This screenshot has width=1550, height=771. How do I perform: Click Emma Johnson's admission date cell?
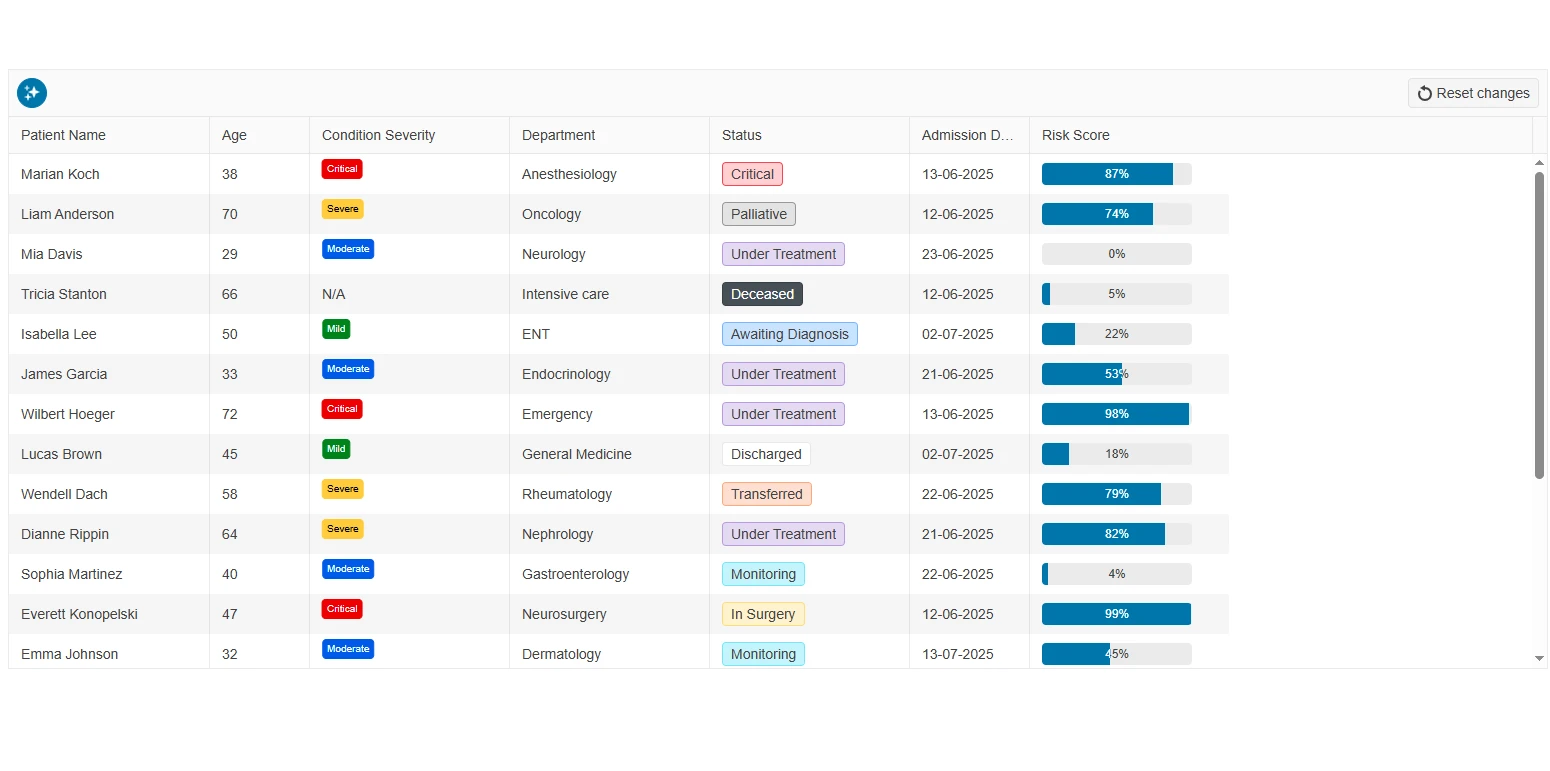click(x=957, y=654)
